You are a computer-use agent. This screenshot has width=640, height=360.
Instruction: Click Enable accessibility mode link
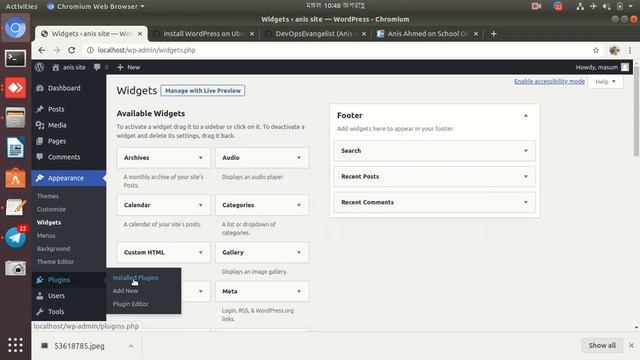tap(549, 81)
